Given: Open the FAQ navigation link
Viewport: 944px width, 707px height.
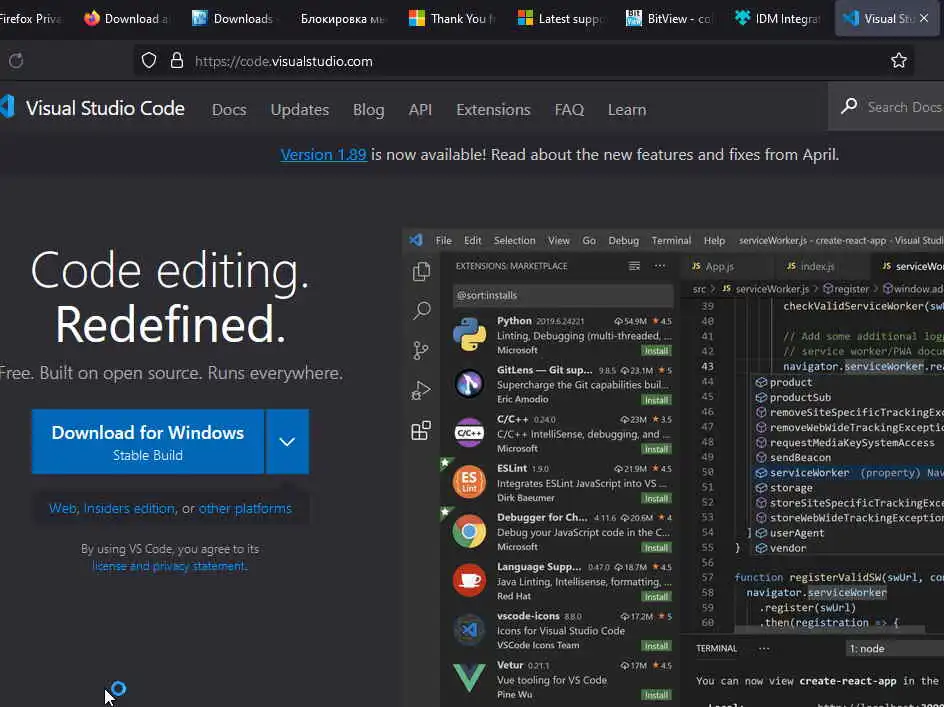Looking at the screenshot, I should pos(569,110).
